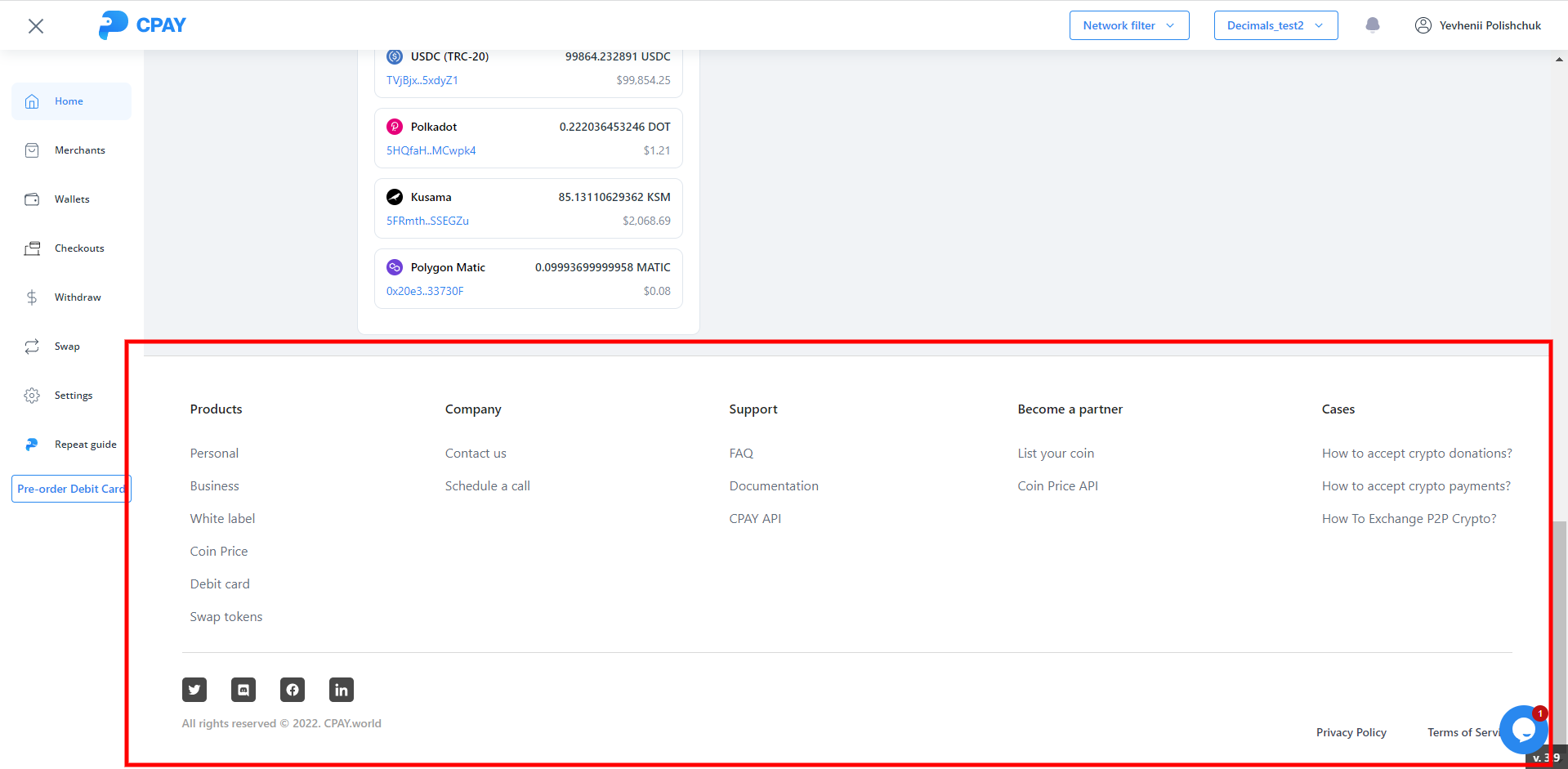The width and height of the screenshot is (1568, 769).
Task: Open the LinkedIn social icon
Action: click(x=342, y=690)
